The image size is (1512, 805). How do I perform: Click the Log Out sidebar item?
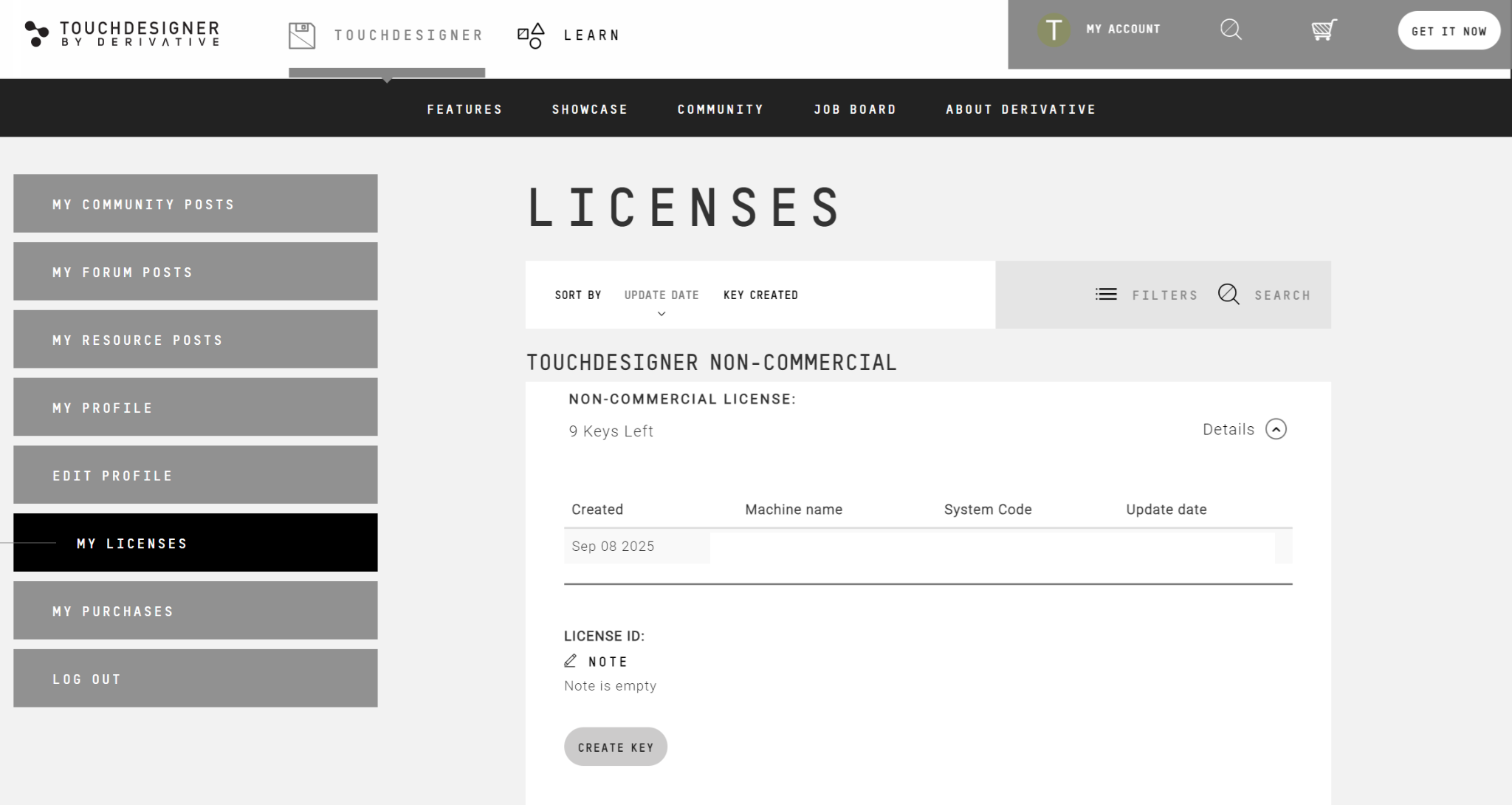click(x=196, y=679)
